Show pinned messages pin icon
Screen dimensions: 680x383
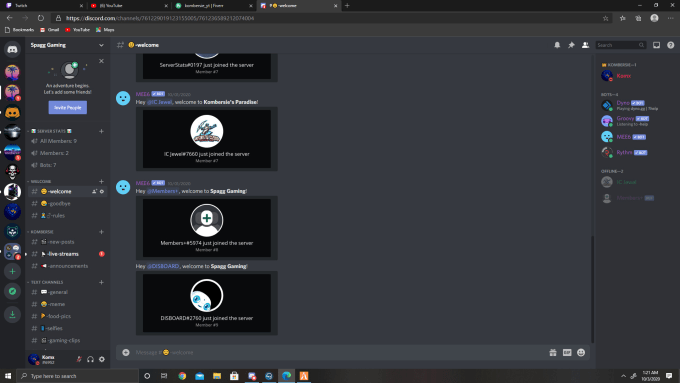point(571,45)
